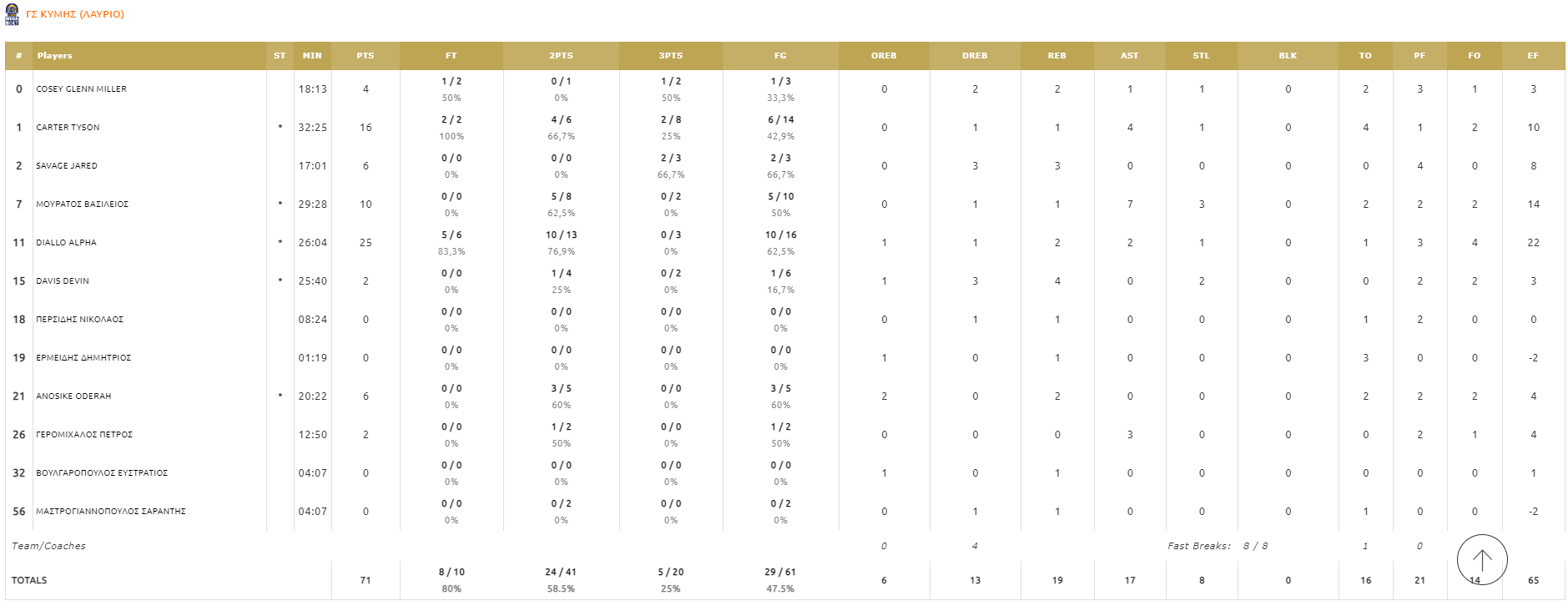Click the Players column header
The image size is (1568, 611).
(x=54, y=56)
